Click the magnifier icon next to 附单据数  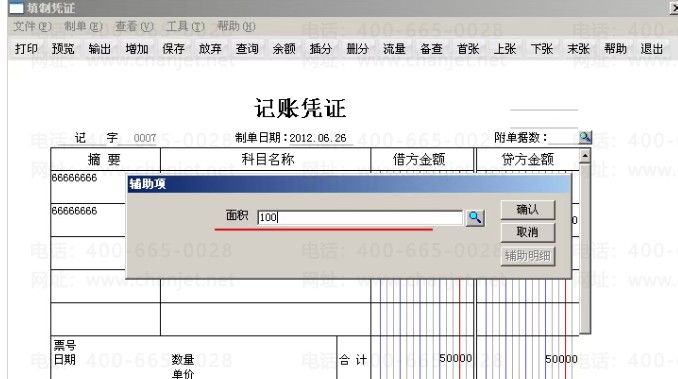585,137
